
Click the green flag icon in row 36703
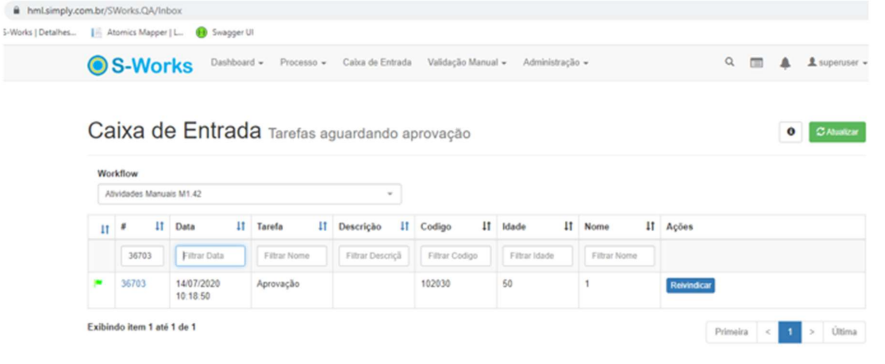pyautogui.click(x=98, y=284)
